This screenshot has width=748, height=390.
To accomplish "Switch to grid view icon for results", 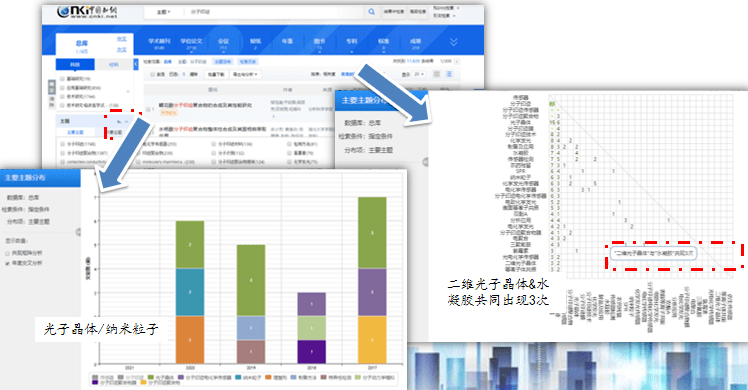I will (436, 74).
